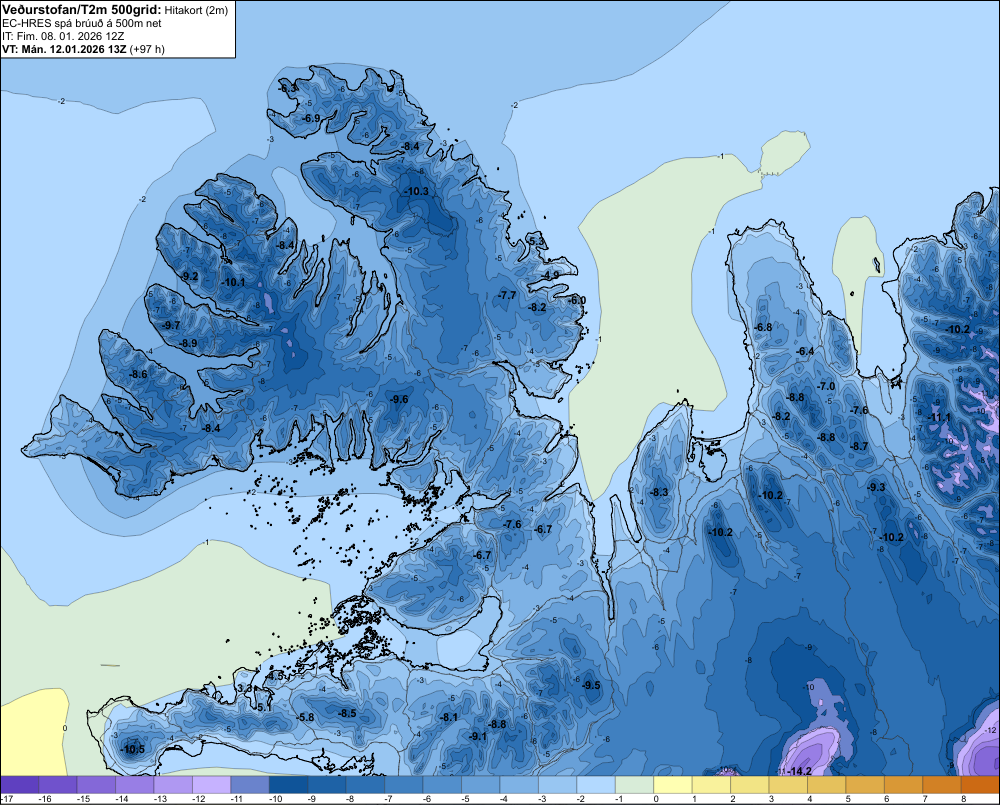
Task: Click the 'VT: Mán. 12.01.2026 13Z' valid time
Action: coord(64,49)
